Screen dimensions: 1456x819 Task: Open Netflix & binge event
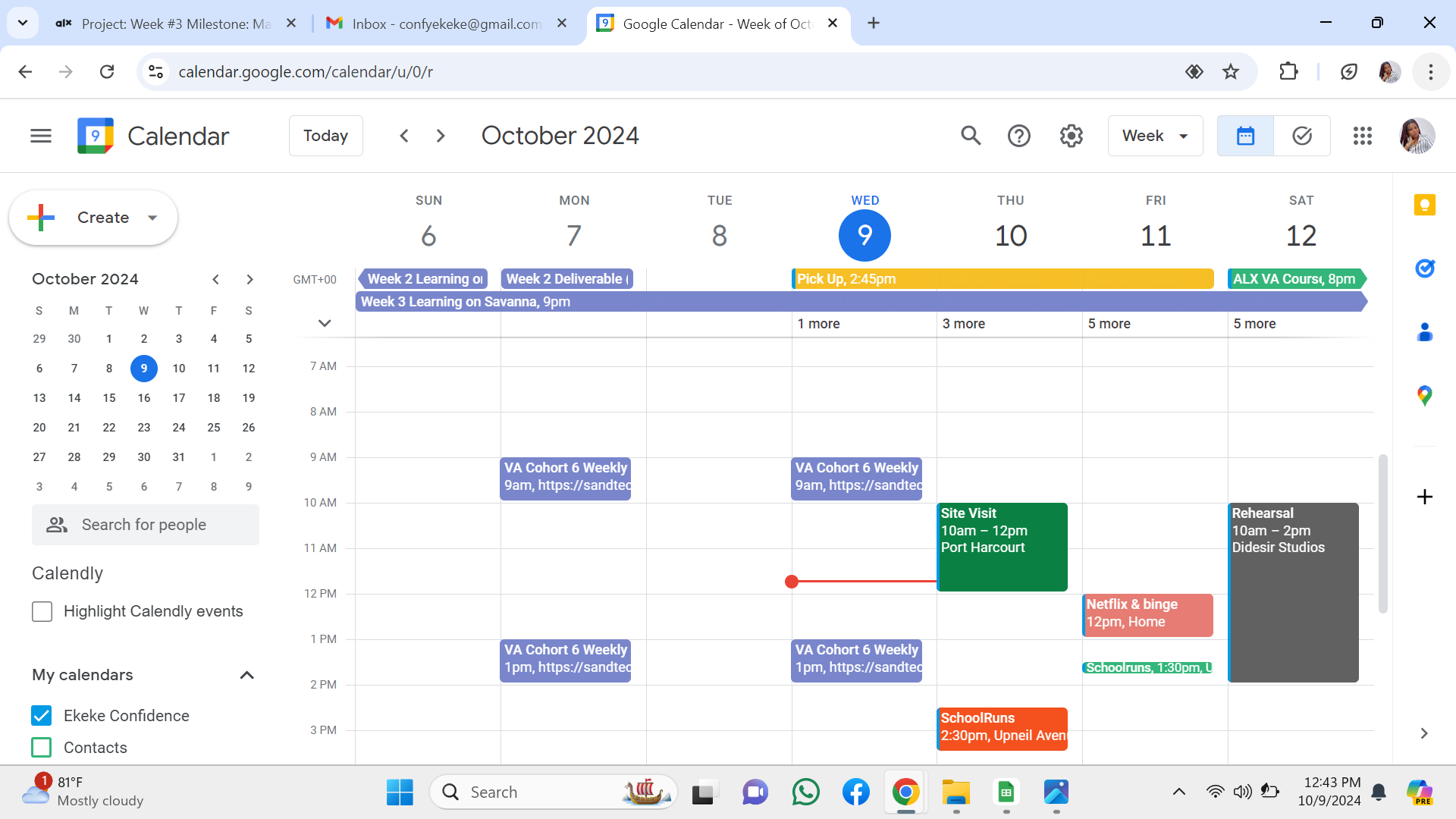coord(1147,615)
